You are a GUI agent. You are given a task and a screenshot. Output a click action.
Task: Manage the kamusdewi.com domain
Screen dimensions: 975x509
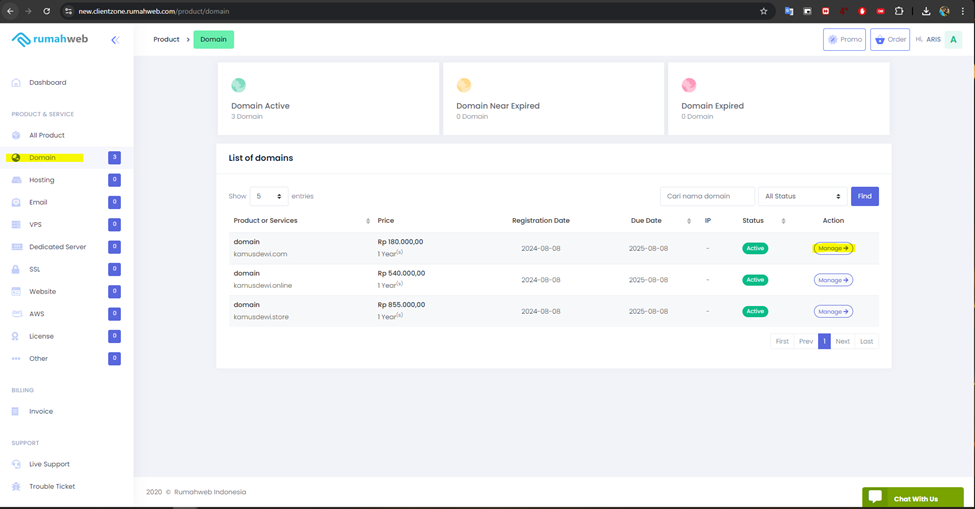833,249
